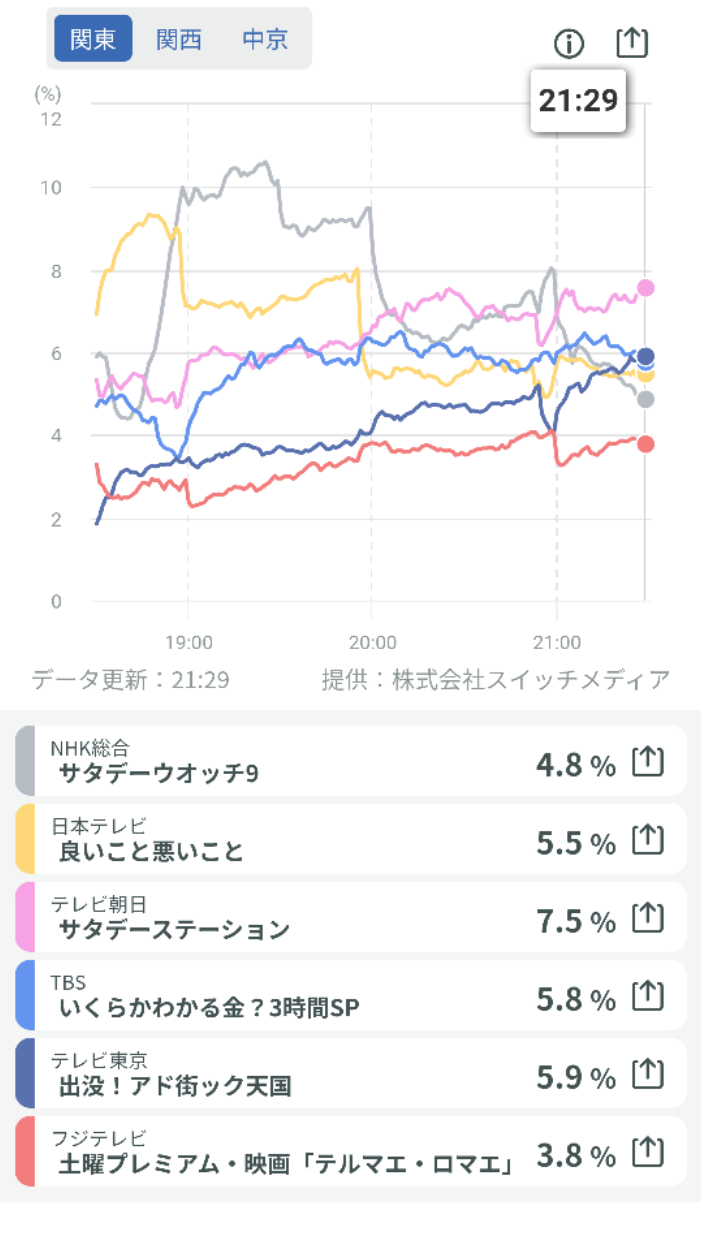Click the 20:00 marker on time axis

coord(372,641)
